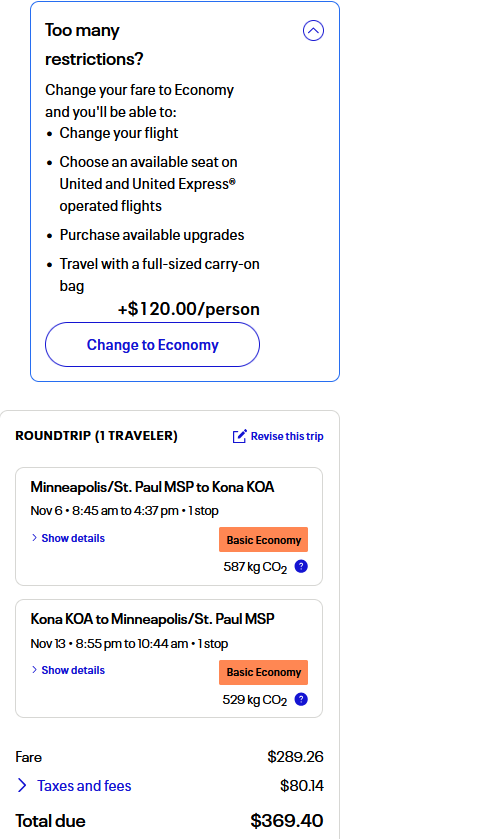The height and width of the screenshot is (839, 500).
Task: Select the Kona KOA to Minneapolis/St. Paul MSP heading
Action: coord(152,619)
